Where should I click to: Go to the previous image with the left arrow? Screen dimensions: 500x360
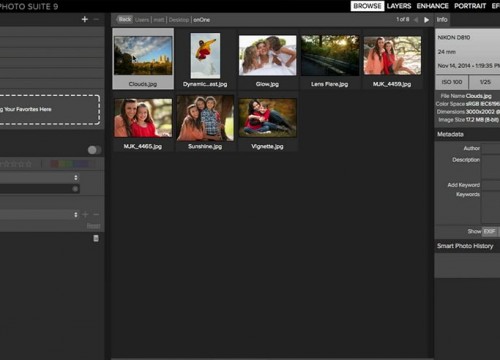click(x=416, y=20)
